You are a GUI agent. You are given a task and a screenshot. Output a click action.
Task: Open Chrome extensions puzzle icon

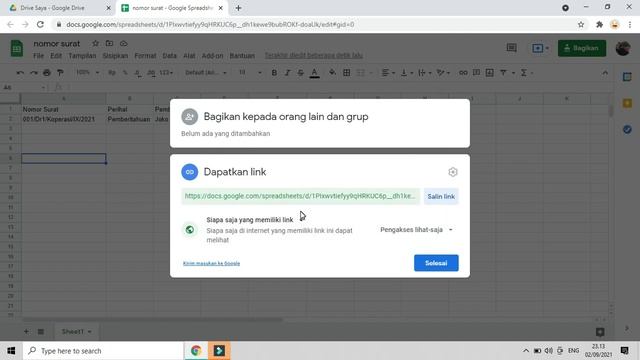[x=599, y=24]
